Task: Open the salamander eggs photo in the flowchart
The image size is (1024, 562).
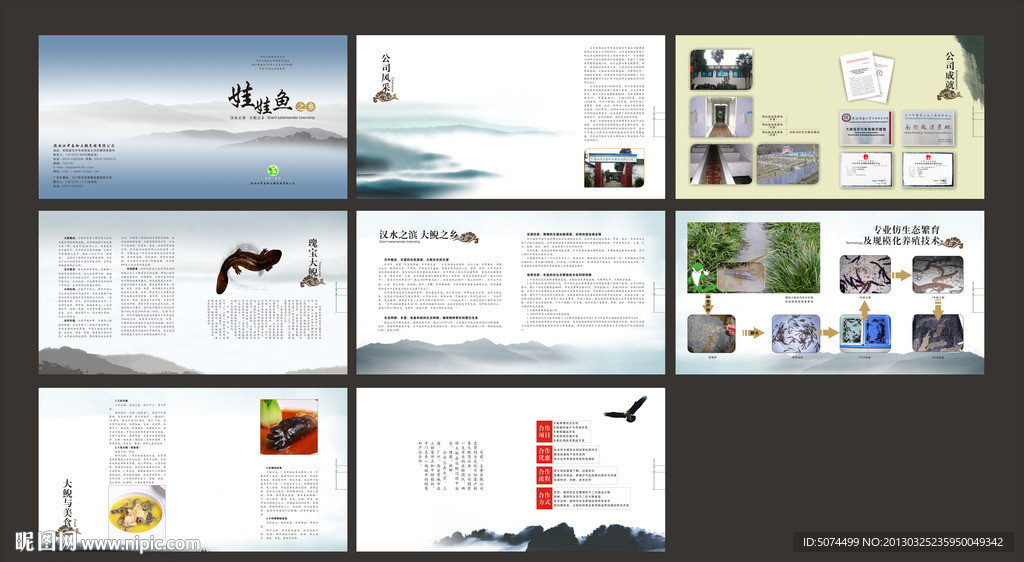Action: point(711,334)
